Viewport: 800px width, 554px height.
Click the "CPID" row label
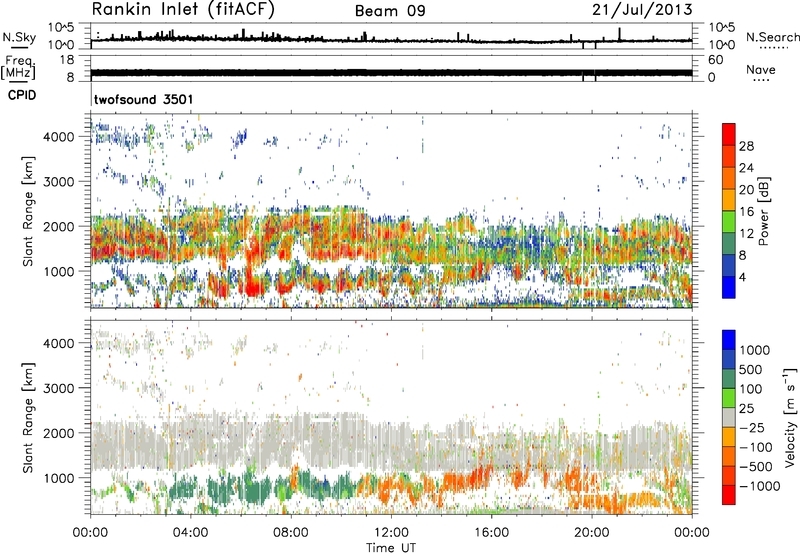point(22,95)
